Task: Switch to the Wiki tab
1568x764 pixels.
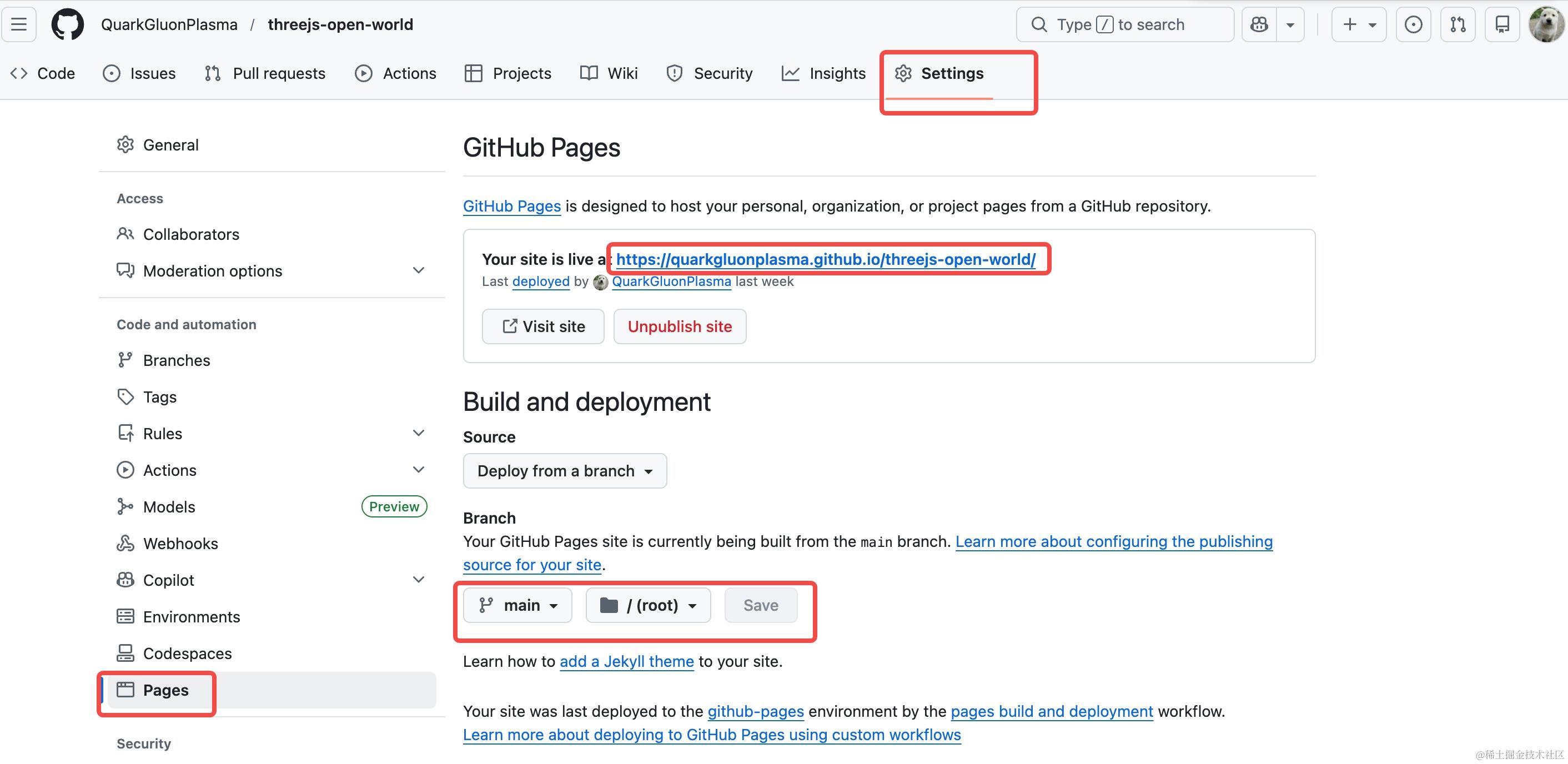Action: 609,73
